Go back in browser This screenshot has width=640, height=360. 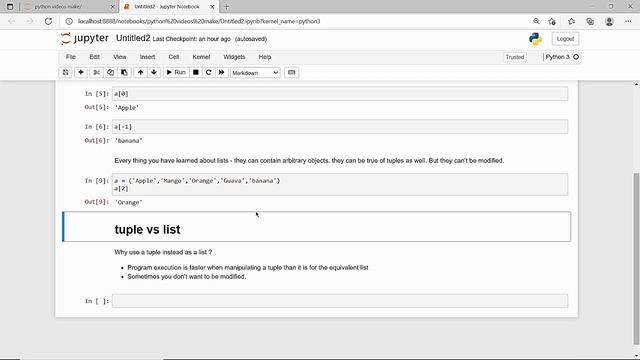tap(11, 21)
